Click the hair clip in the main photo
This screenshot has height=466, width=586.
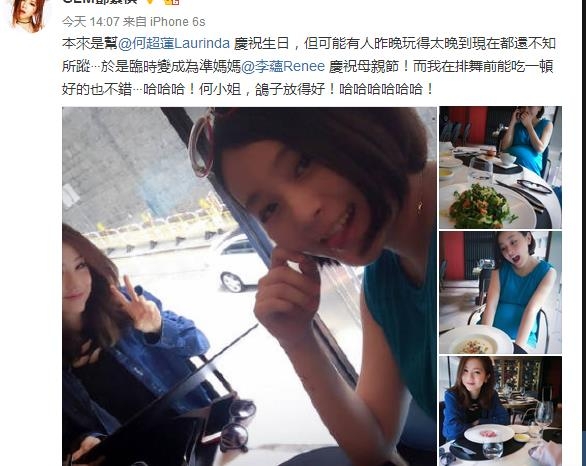(x=202, y=142)
